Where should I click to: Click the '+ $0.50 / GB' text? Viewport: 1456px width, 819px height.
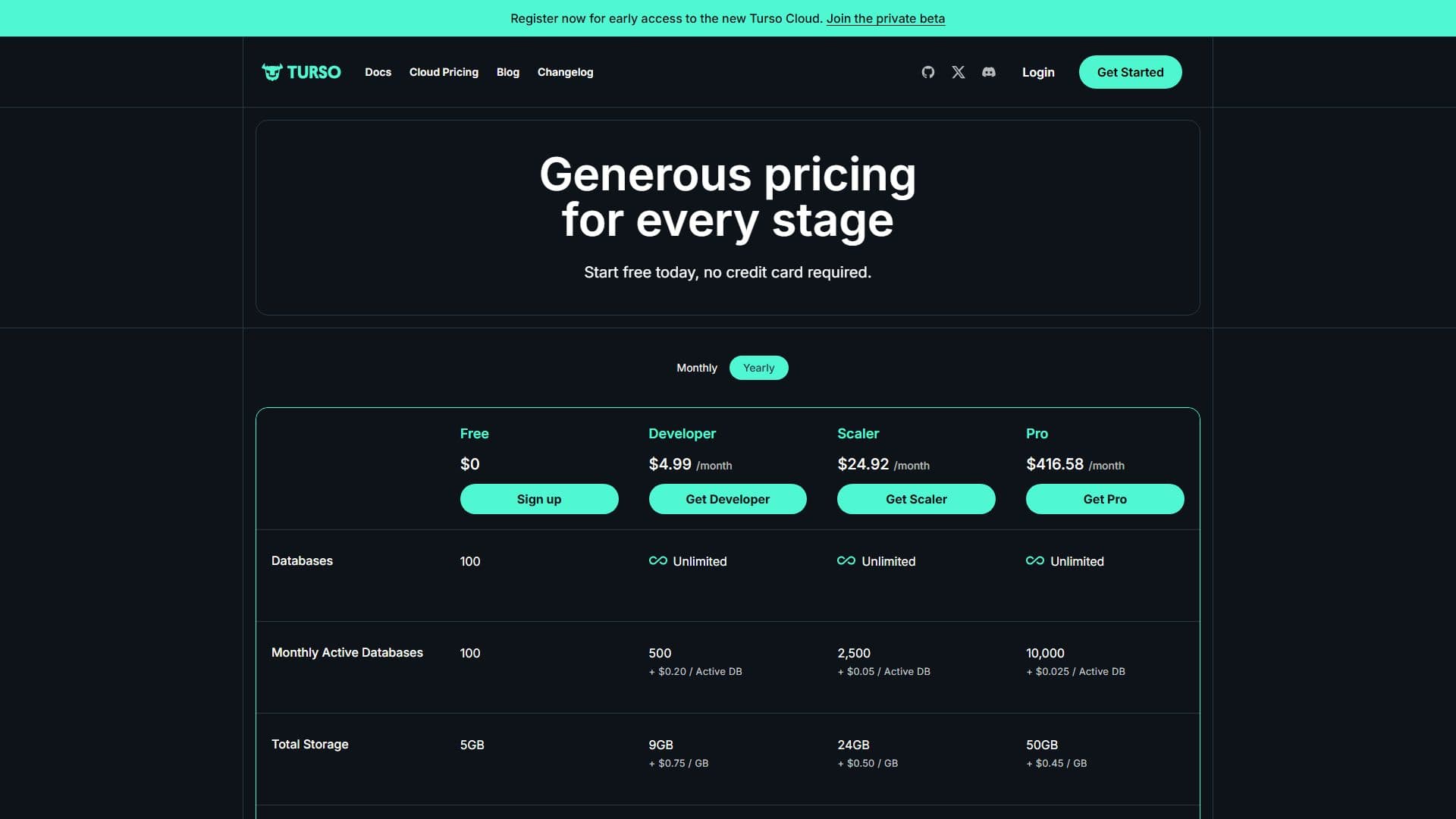click(868, 764)
